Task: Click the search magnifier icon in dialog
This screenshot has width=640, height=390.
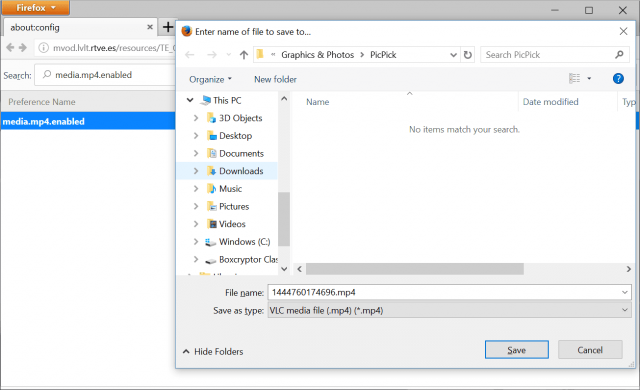Action: pyautogui.click(x=619, y=54)
